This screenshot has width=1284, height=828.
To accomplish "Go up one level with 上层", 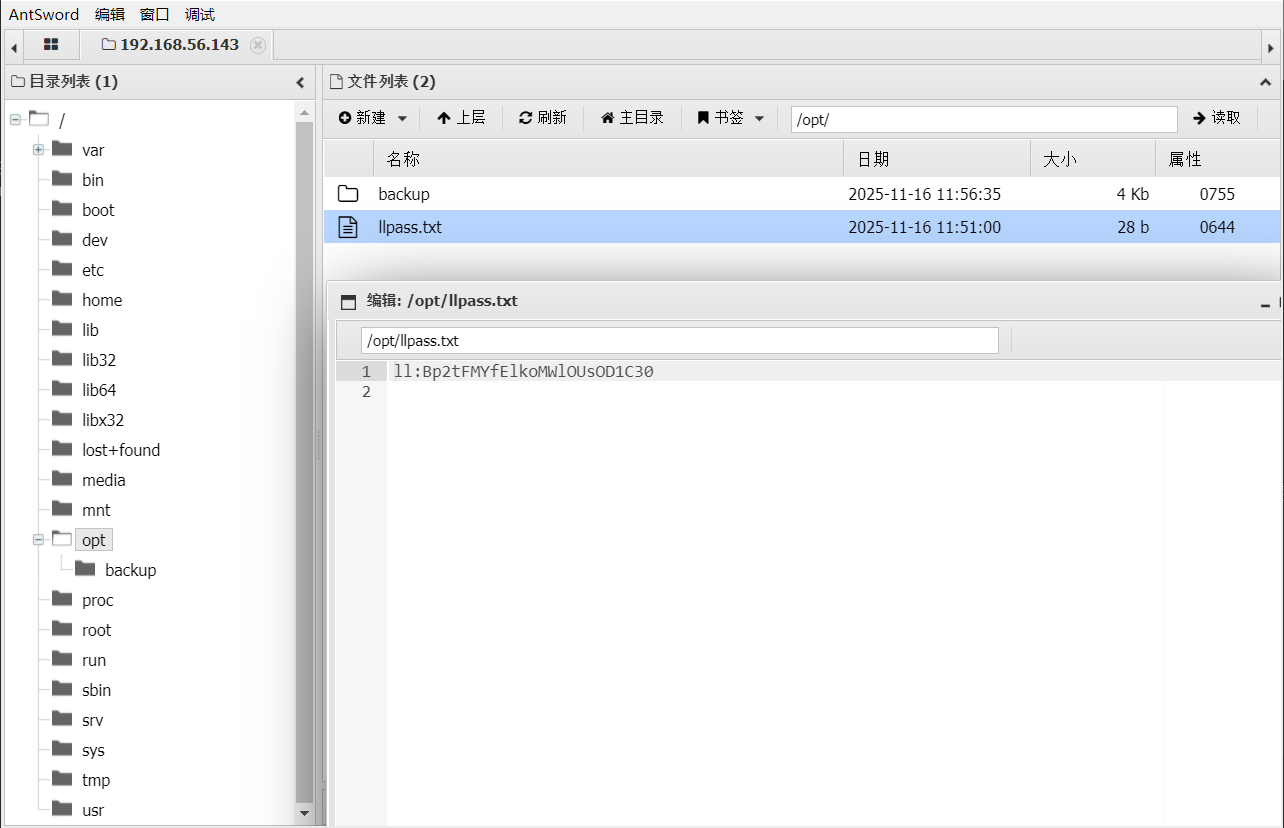I will pyautogui.click(x=461, y=118).
